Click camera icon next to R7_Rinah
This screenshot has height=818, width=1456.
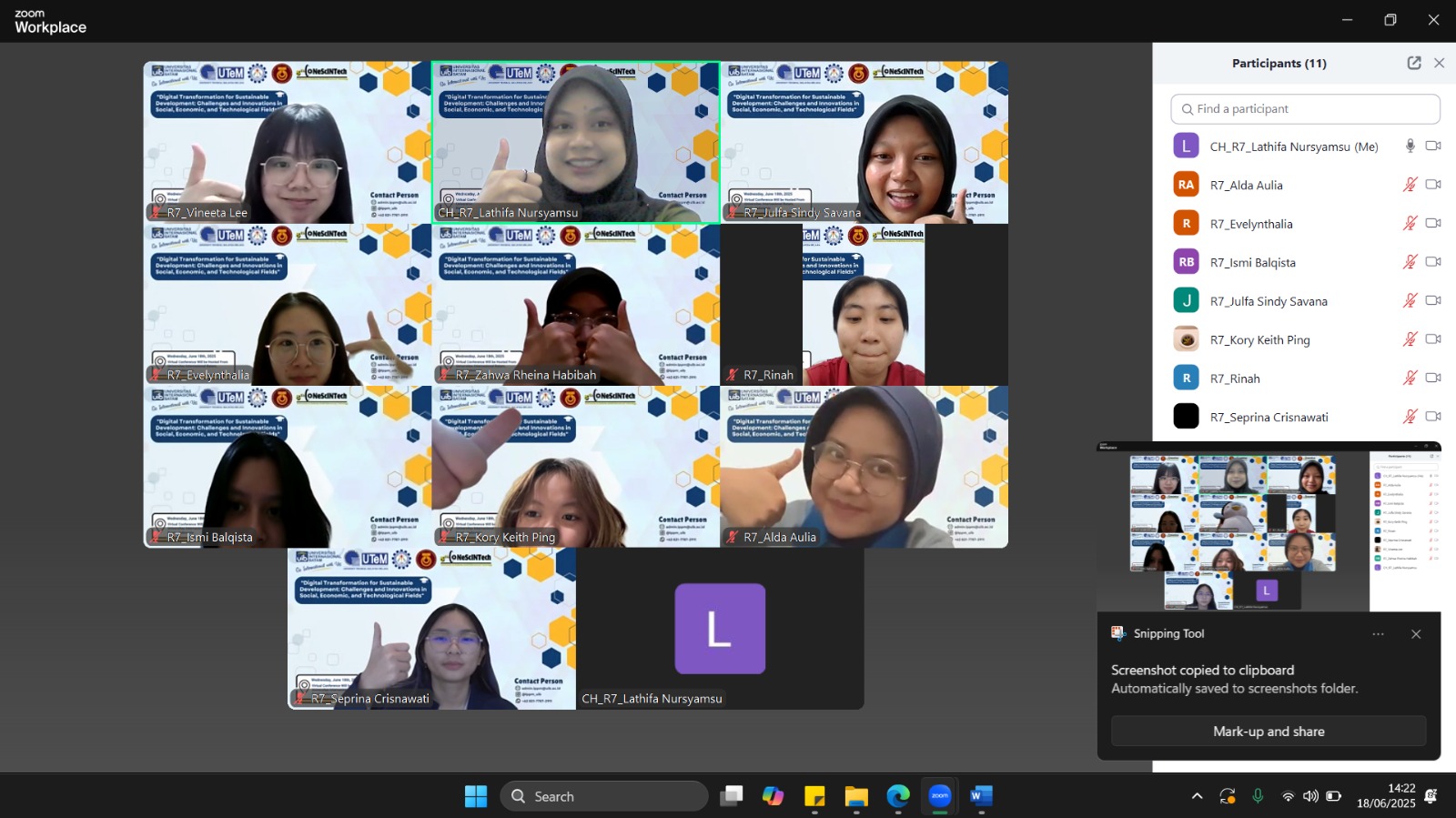click(1433, 378)
